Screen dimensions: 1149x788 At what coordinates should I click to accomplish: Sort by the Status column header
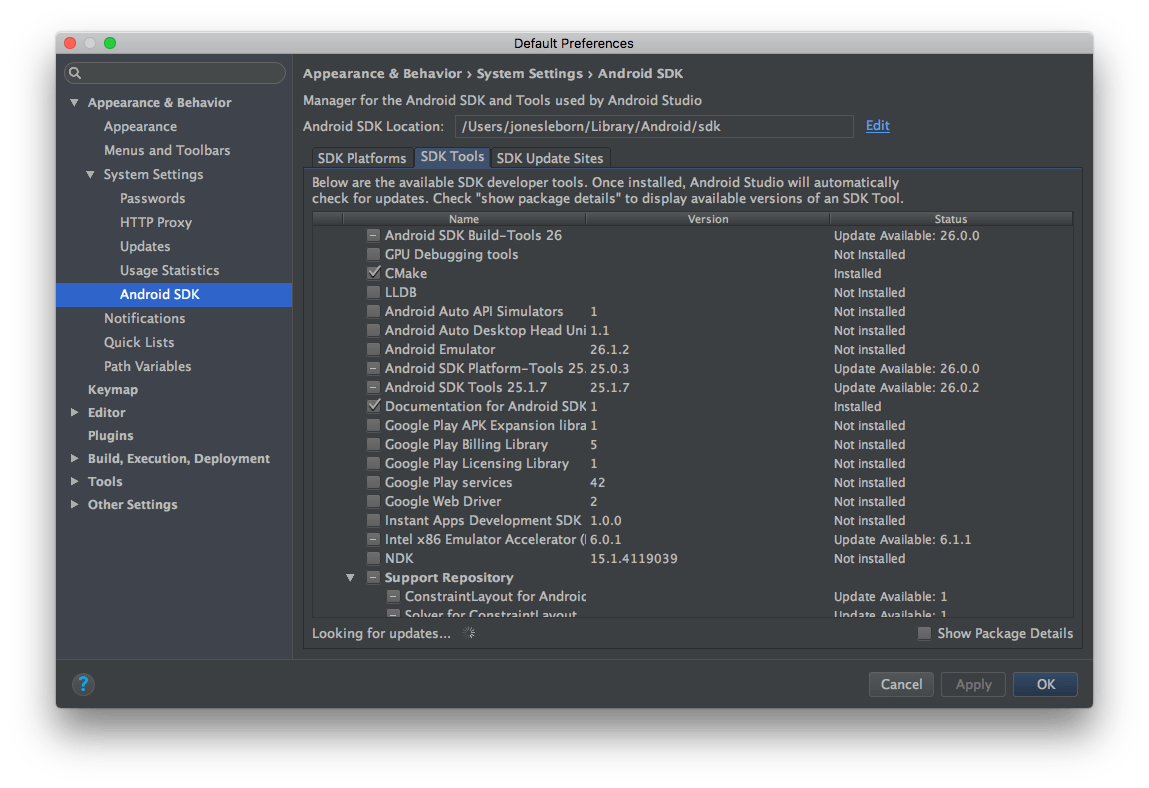click(950, 218)
